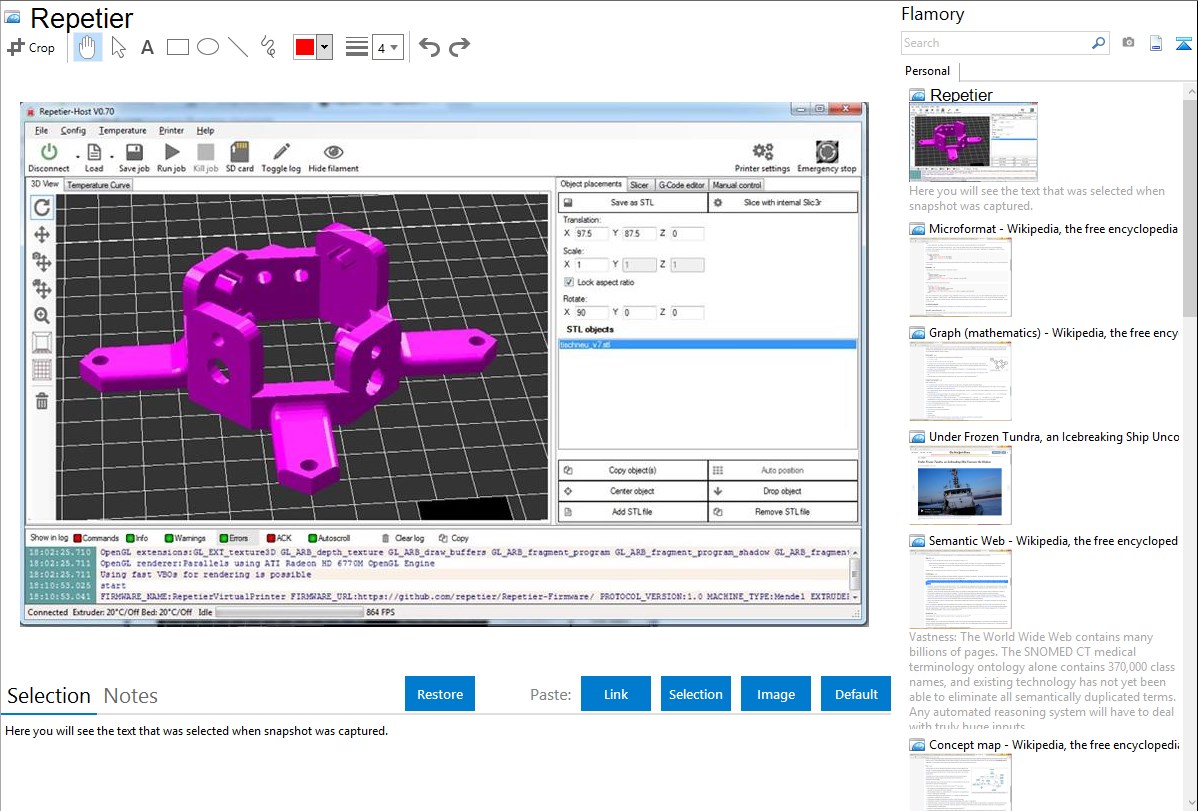This screenshot has width=1198, height=811.
Task: Open Printer settings gears icon
Action: point(763,151)
